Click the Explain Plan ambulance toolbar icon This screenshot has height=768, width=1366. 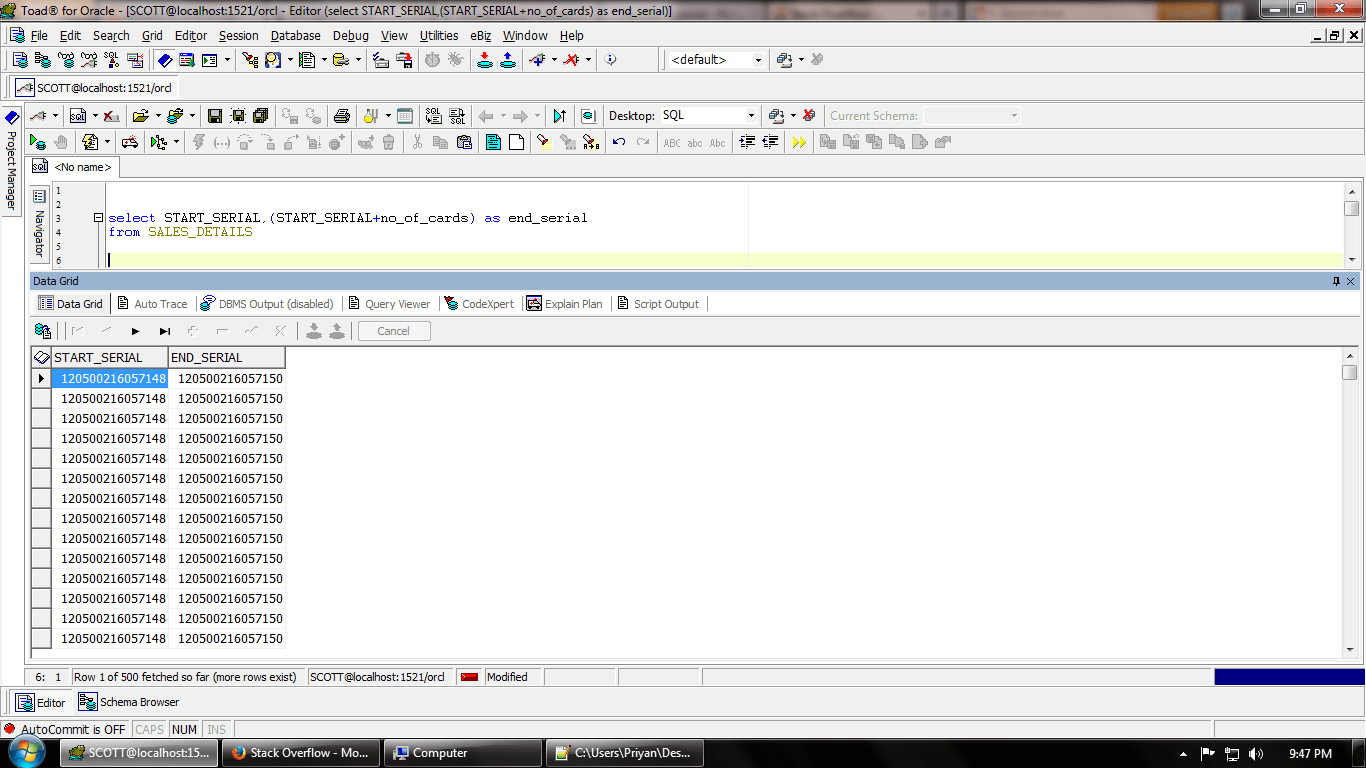(x=130, y=142)
